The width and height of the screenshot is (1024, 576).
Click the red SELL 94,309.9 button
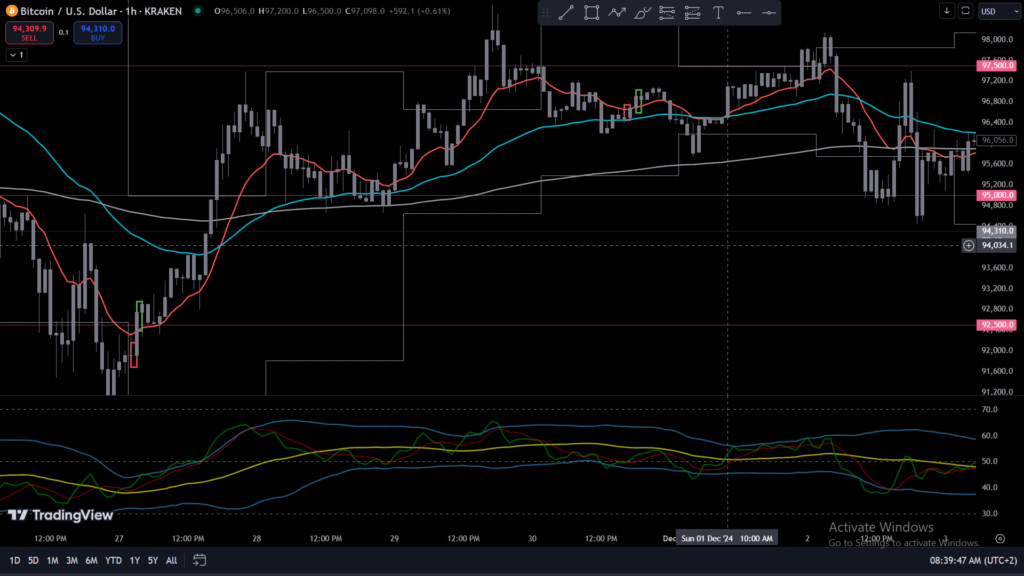pos(29,32)
